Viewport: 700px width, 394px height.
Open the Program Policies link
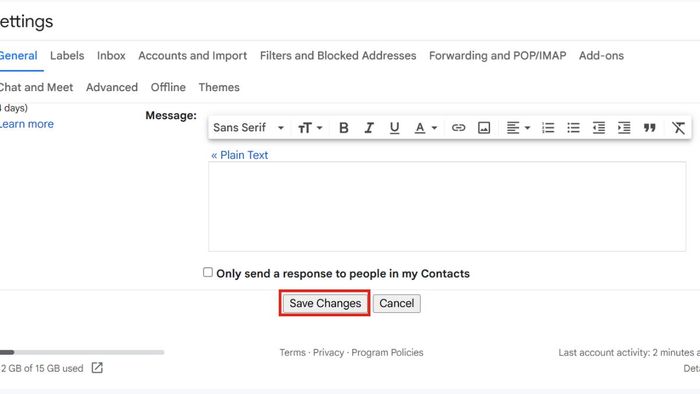pos(387,353)
